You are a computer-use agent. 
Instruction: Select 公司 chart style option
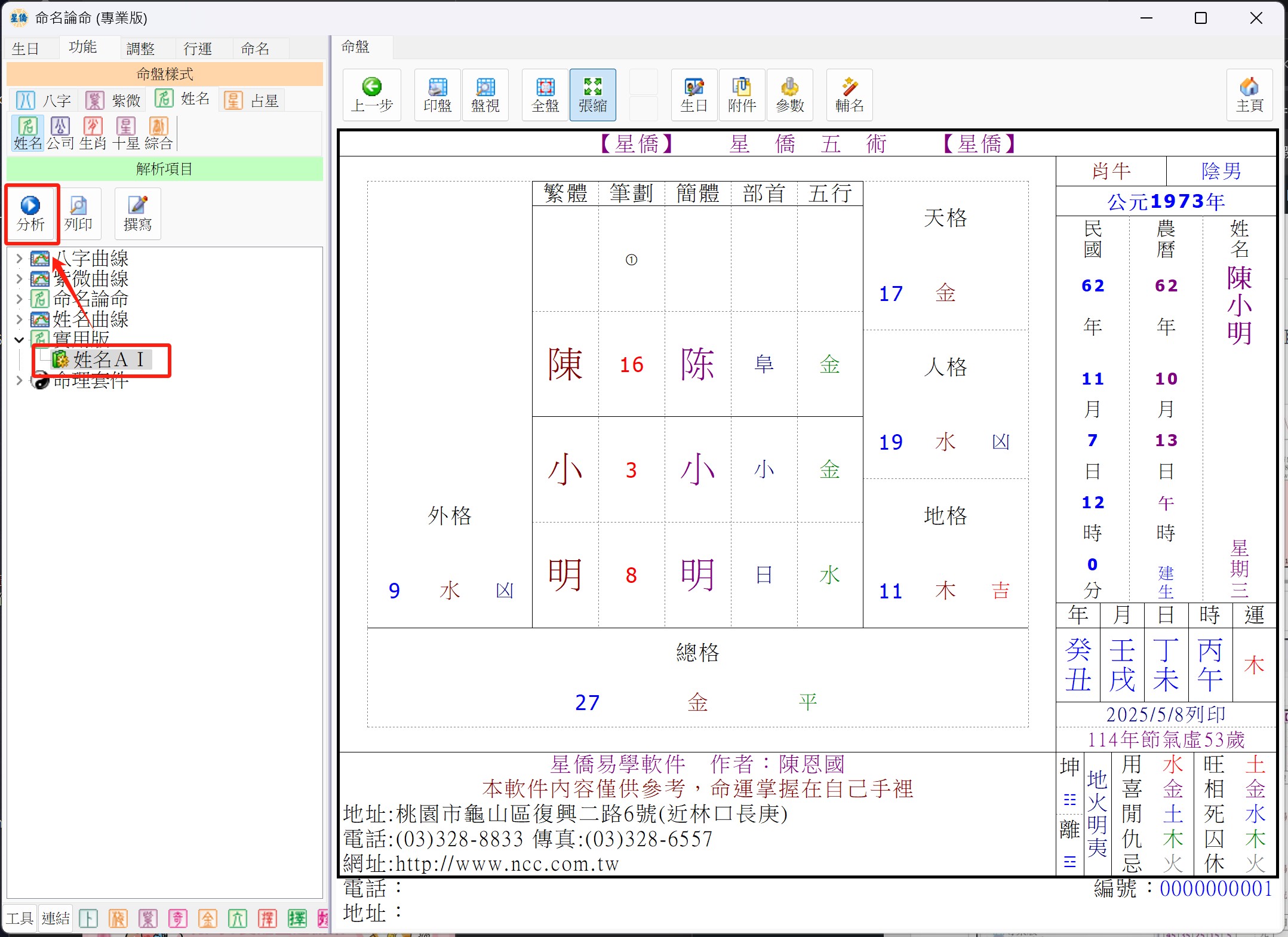[x=60, y=133]
